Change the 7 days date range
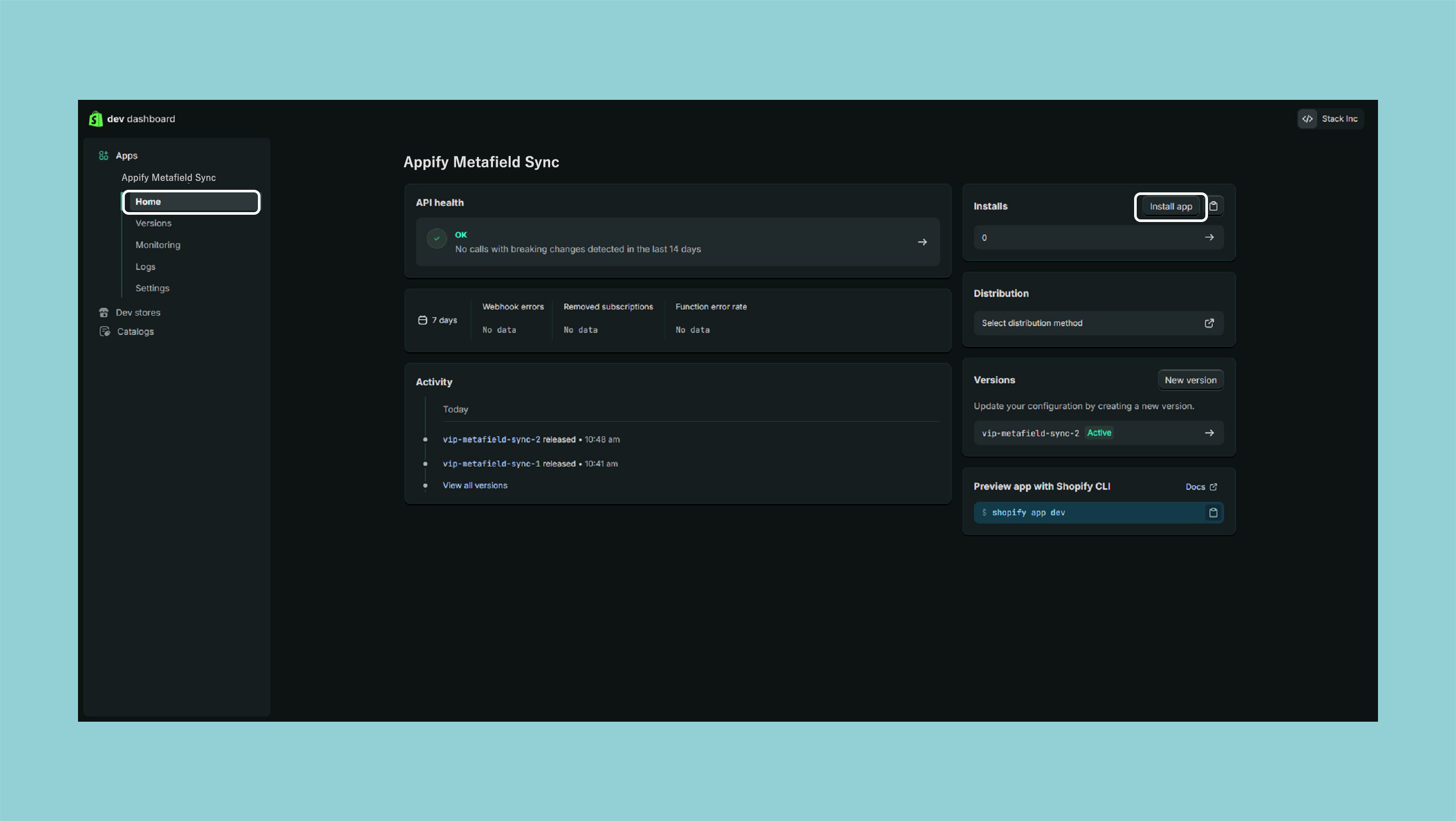This screenshot has width=1456, height=821. pos(437,320)
